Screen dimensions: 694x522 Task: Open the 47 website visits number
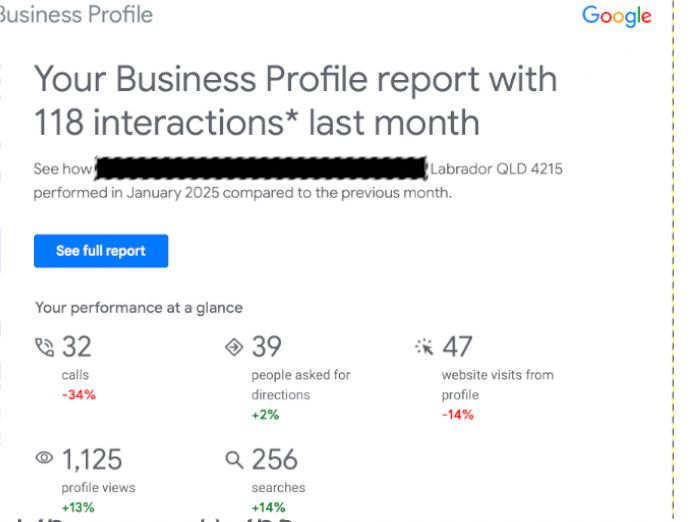(457, 346)
